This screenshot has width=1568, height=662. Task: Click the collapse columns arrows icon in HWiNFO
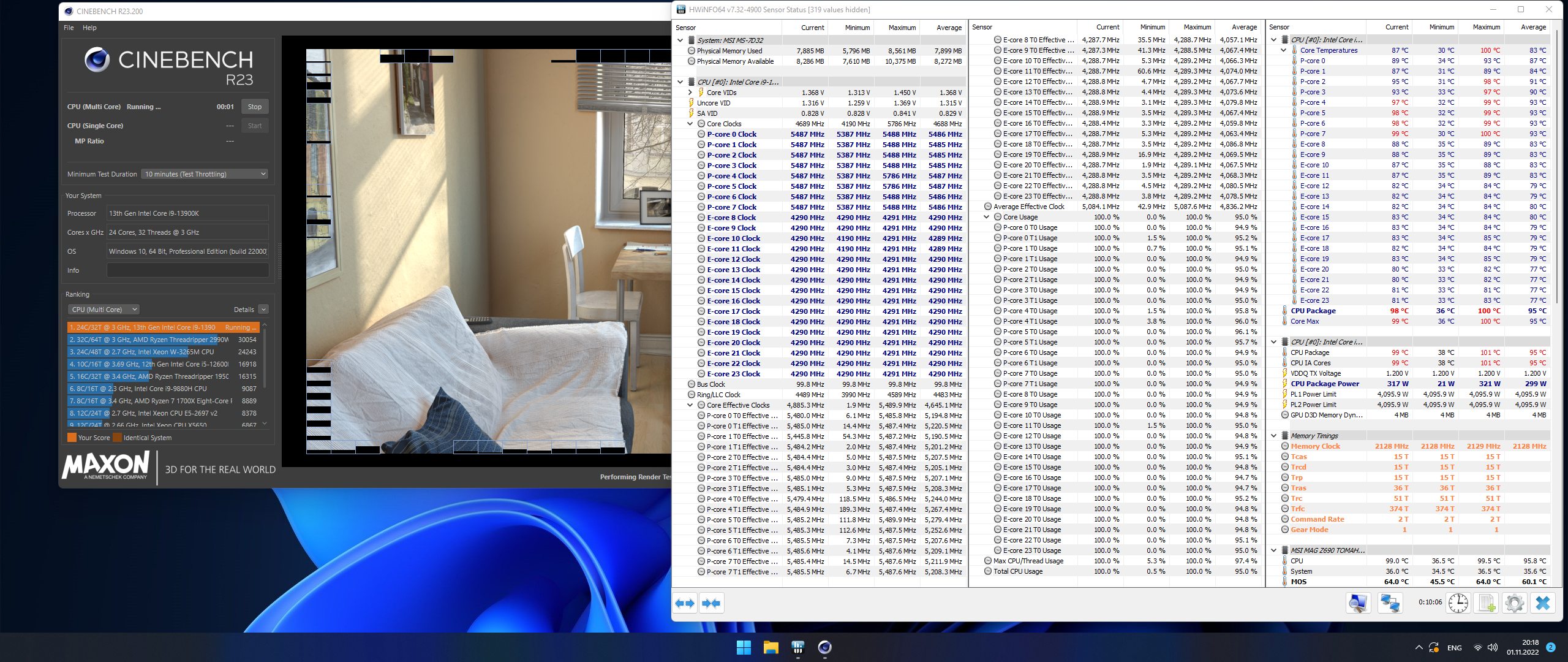[711, 603]
